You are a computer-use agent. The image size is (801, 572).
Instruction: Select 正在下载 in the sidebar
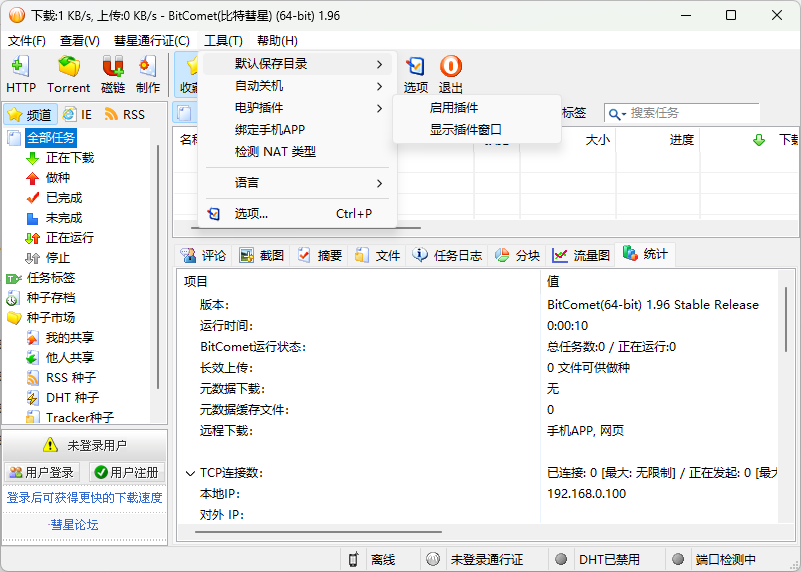(69, 158)
